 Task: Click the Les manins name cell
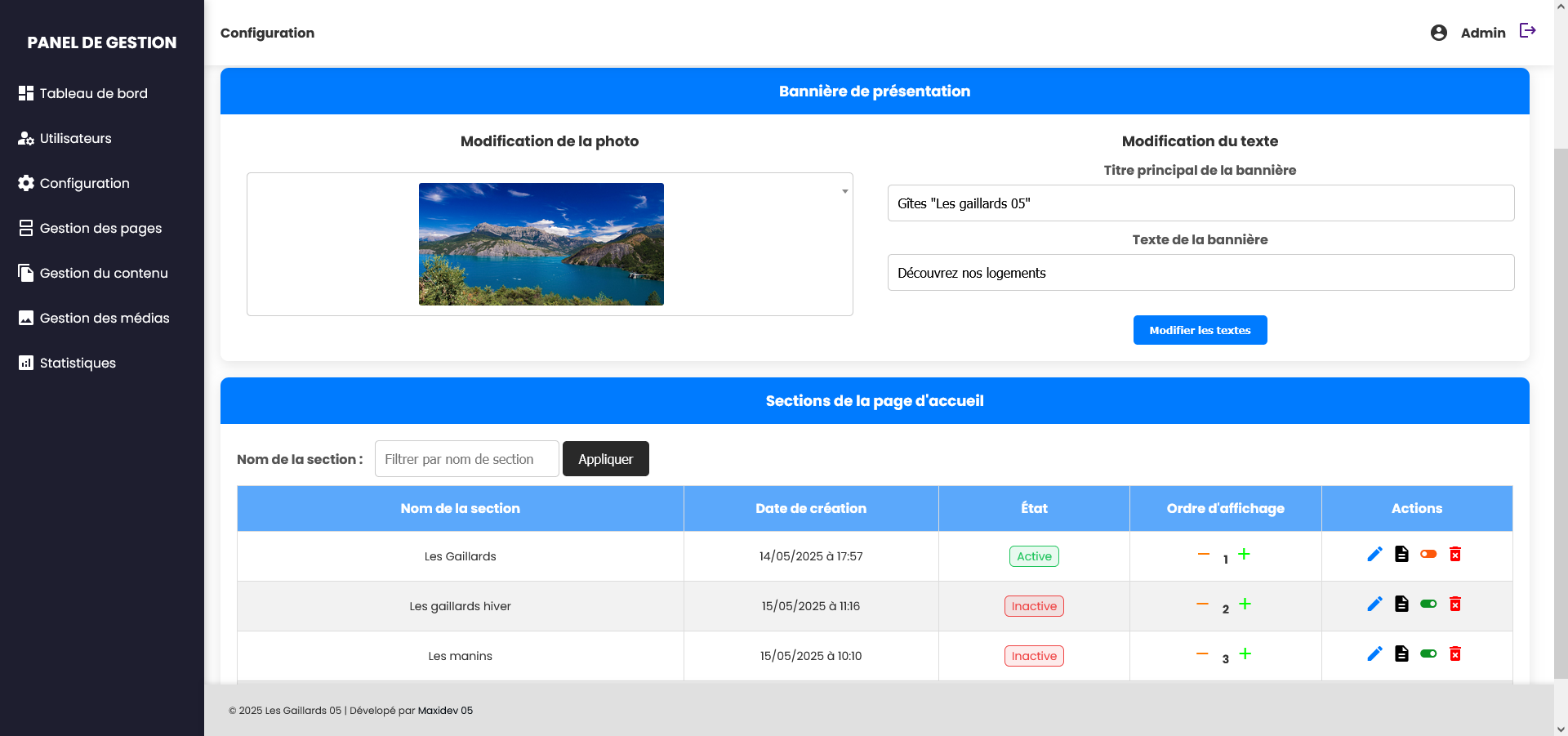point(461,656)
